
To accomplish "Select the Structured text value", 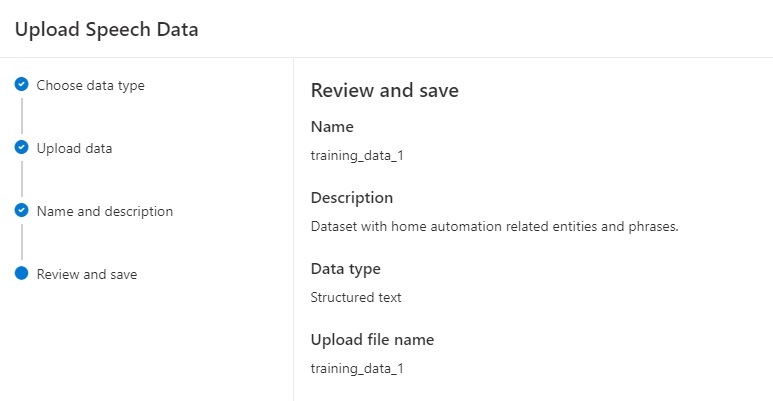I will tap(356, 297).
